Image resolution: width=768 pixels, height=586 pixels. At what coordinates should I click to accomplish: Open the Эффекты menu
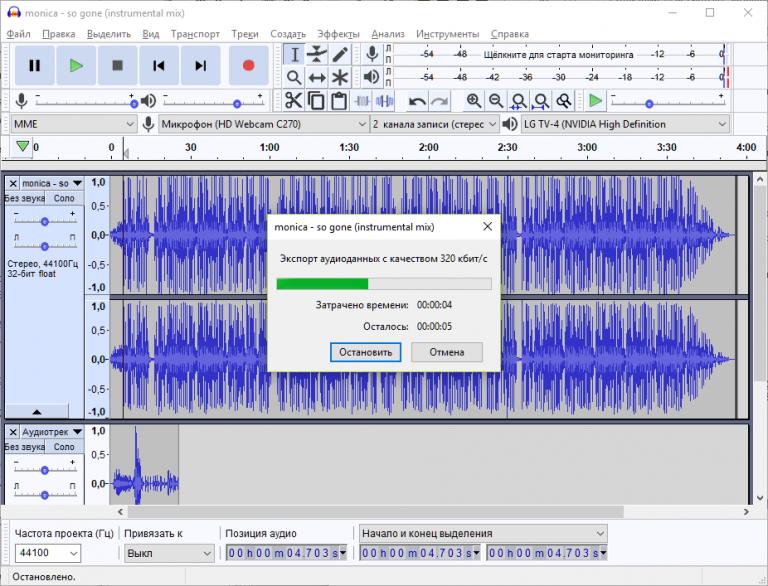[x=338, y=34]
